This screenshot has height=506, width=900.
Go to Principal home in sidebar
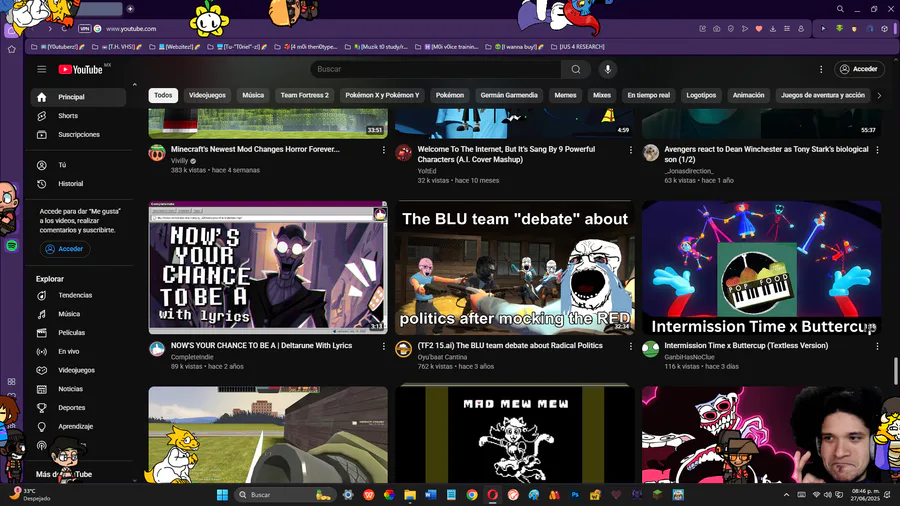78,97
